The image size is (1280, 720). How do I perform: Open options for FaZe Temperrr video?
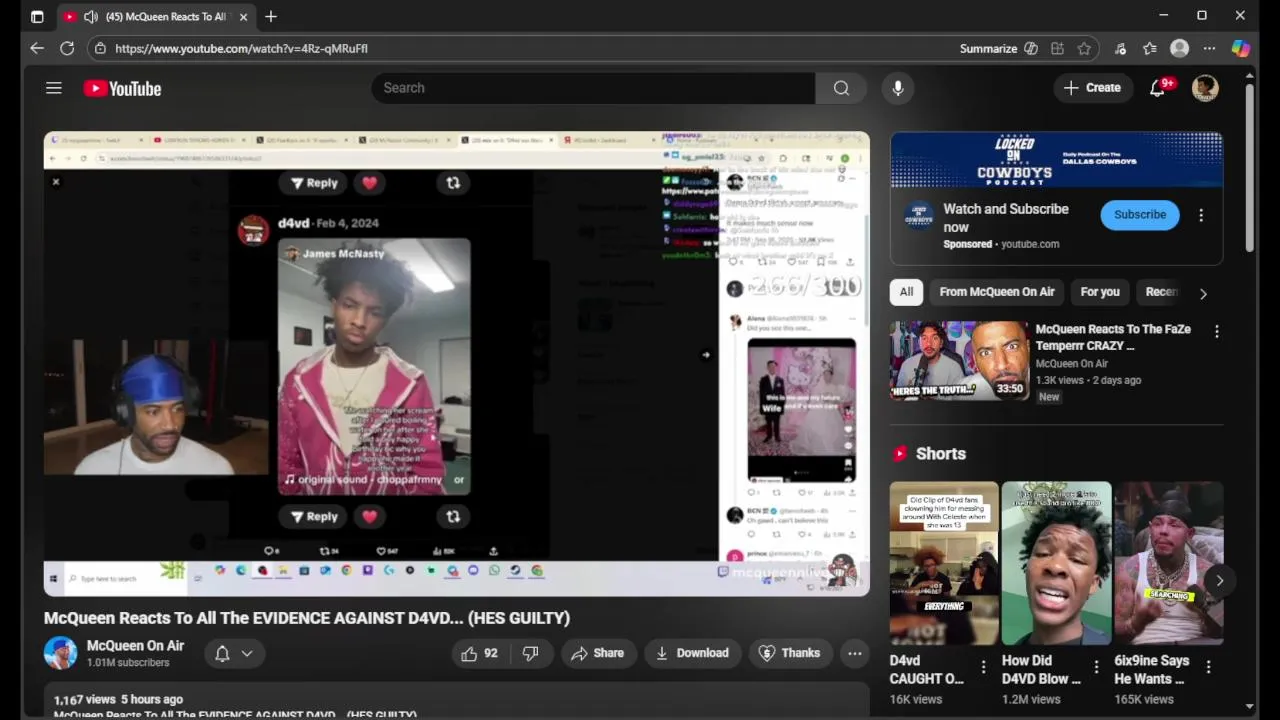[1217, 331]
